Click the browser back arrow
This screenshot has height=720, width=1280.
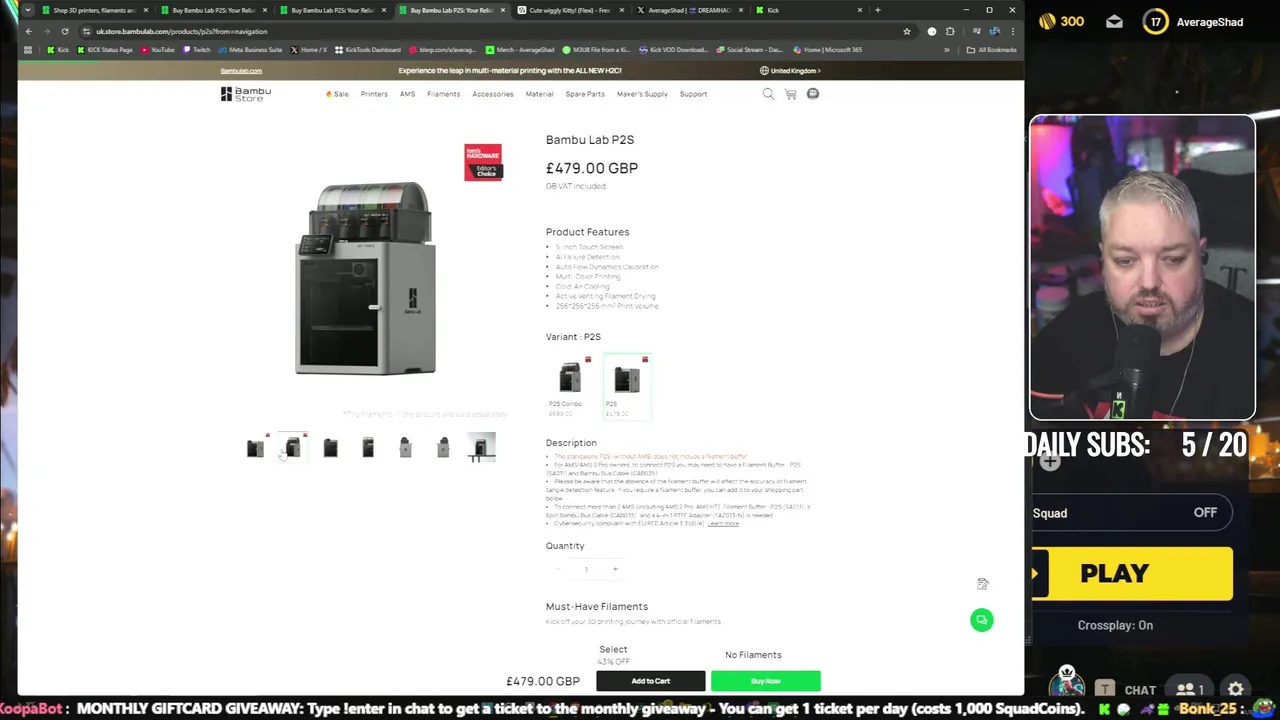[28, 31]
